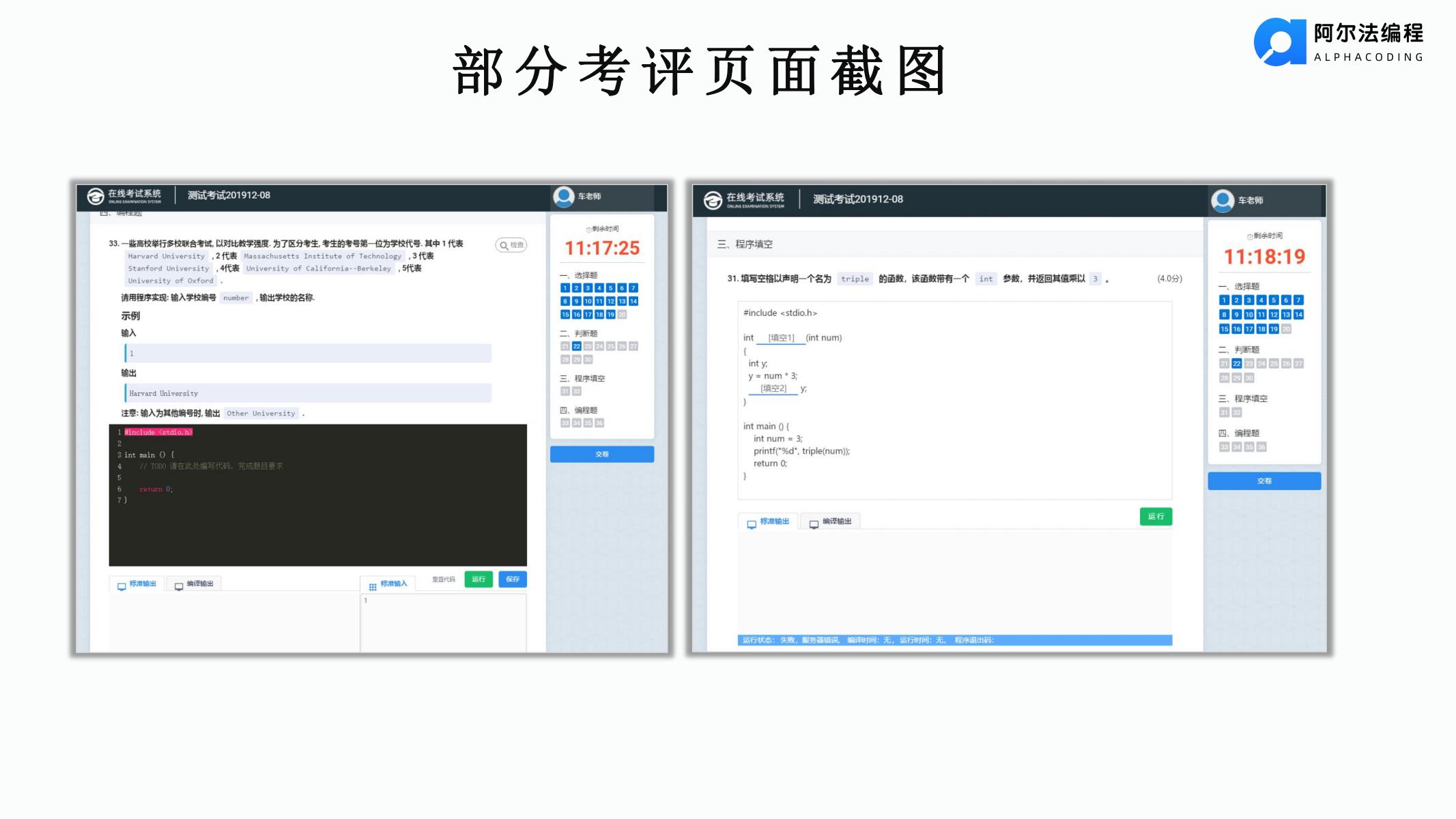Click 选择题 section heading in left screenshot
Viewport: 1456px width, 819px height.
click(x=579, y=275)
